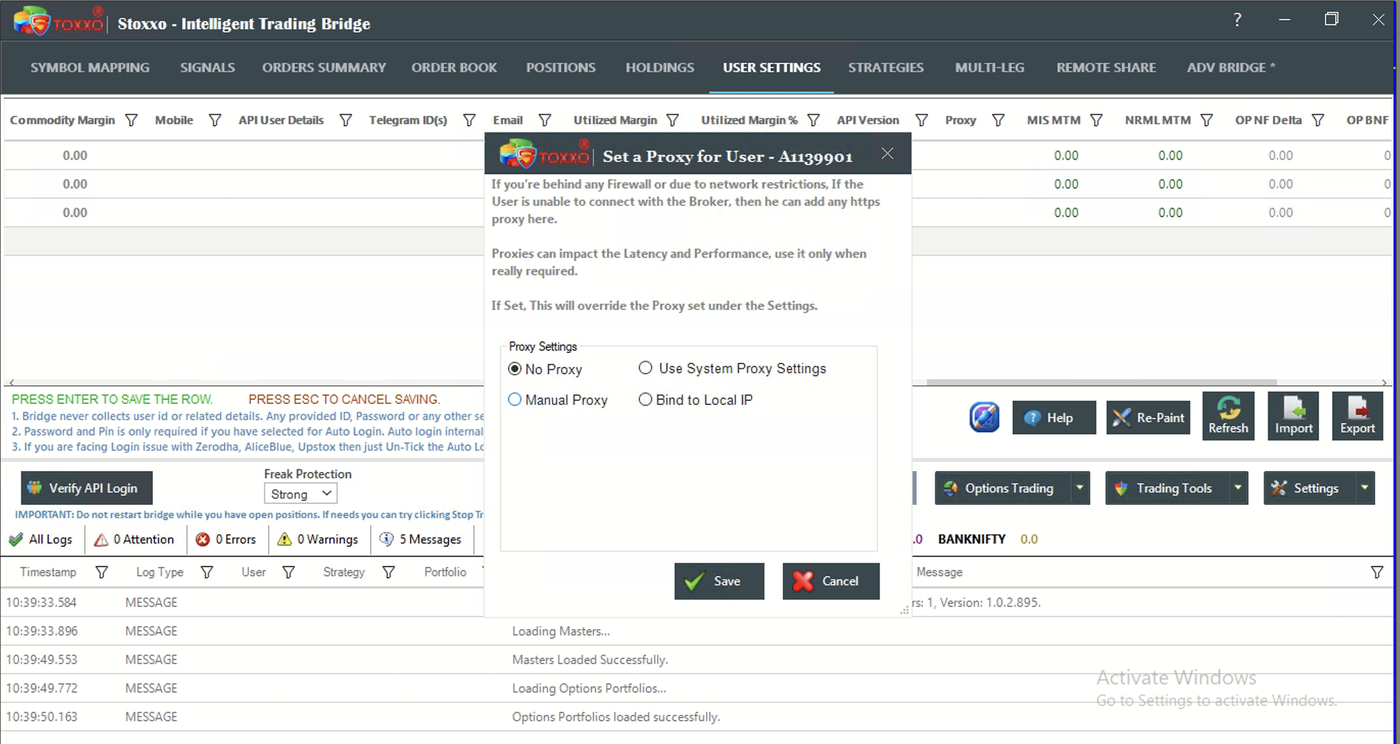Filter the API User Details column
The image size is (1400, 744).
click(x=346, y=121)
